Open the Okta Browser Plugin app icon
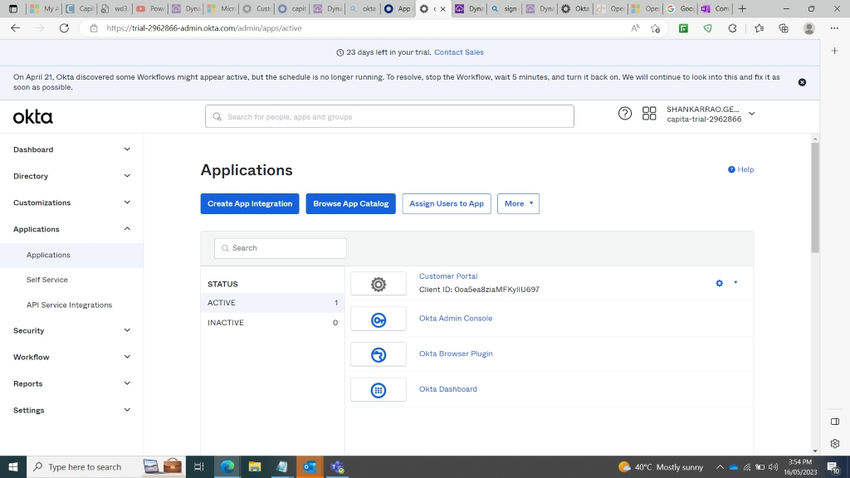The width and height of the screenshot is (850, 478). [378, 355]
